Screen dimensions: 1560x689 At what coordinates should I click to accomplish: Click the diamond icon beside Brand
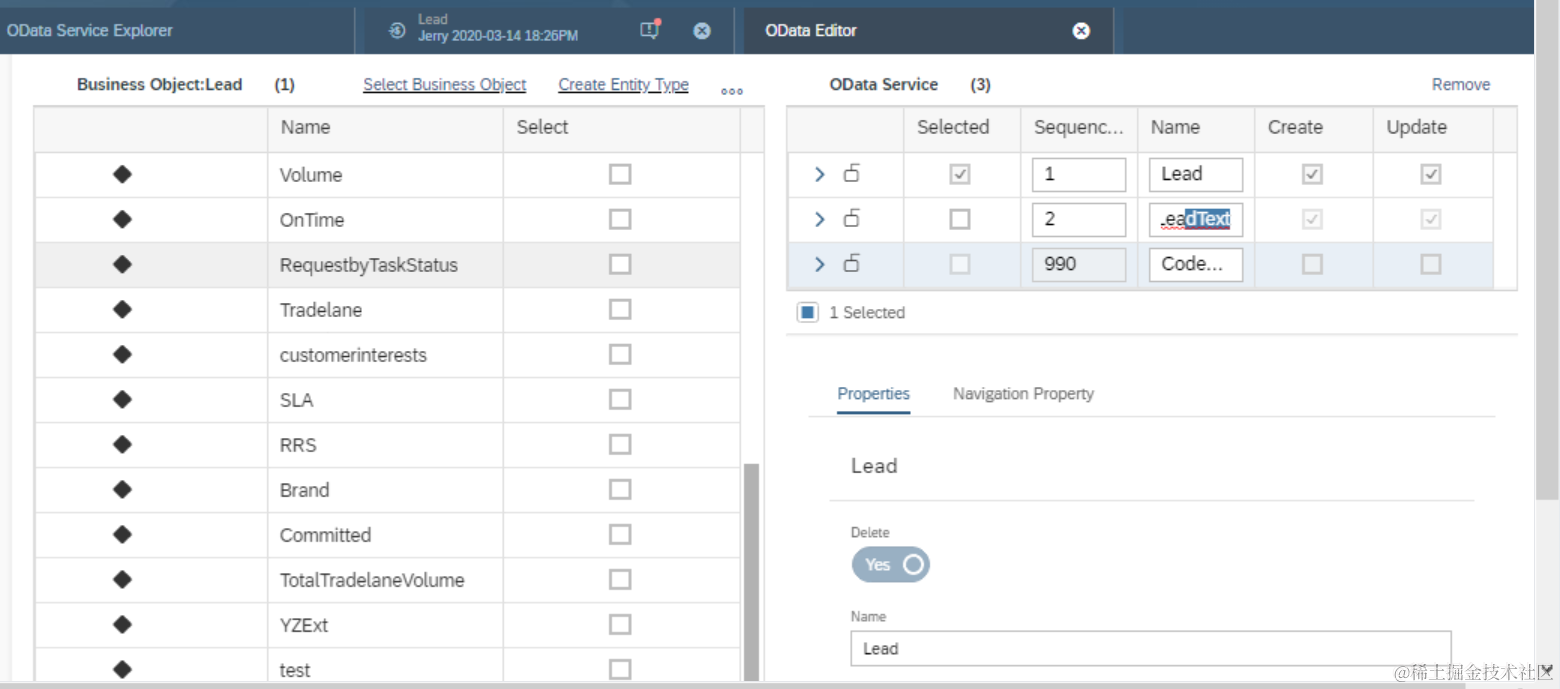tap(122, 490)
